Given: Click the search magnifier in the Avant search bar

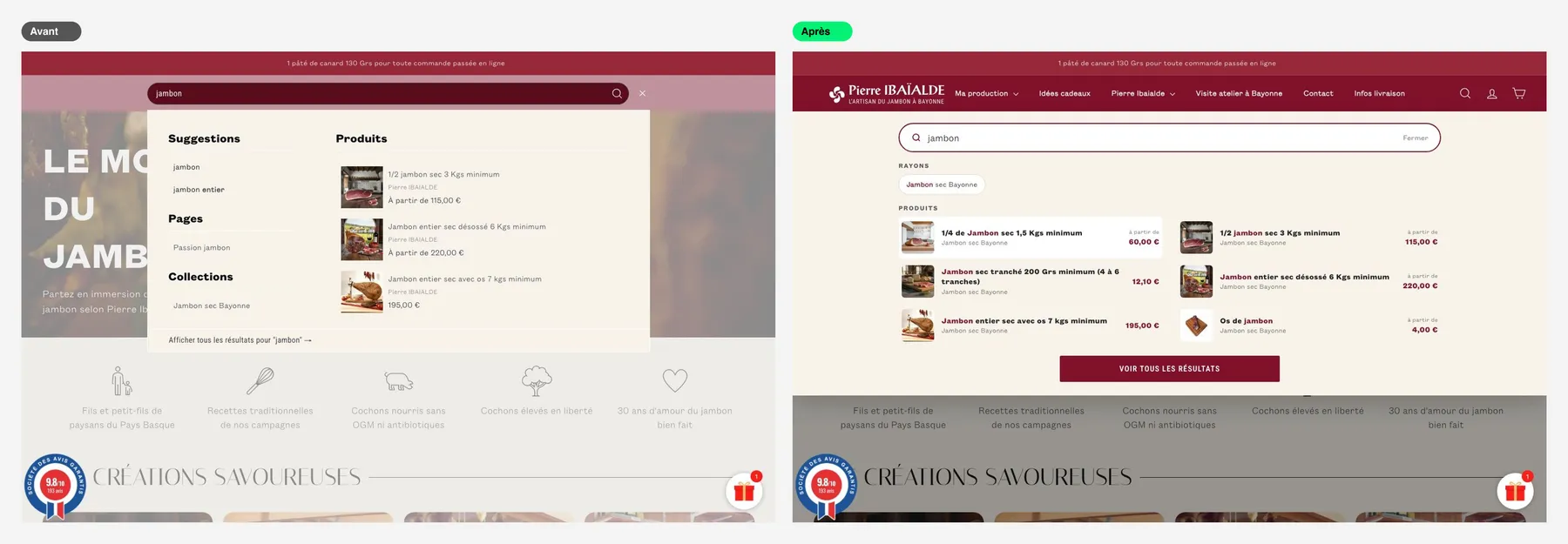Looking at the screenshot, I should coord(617,93).
